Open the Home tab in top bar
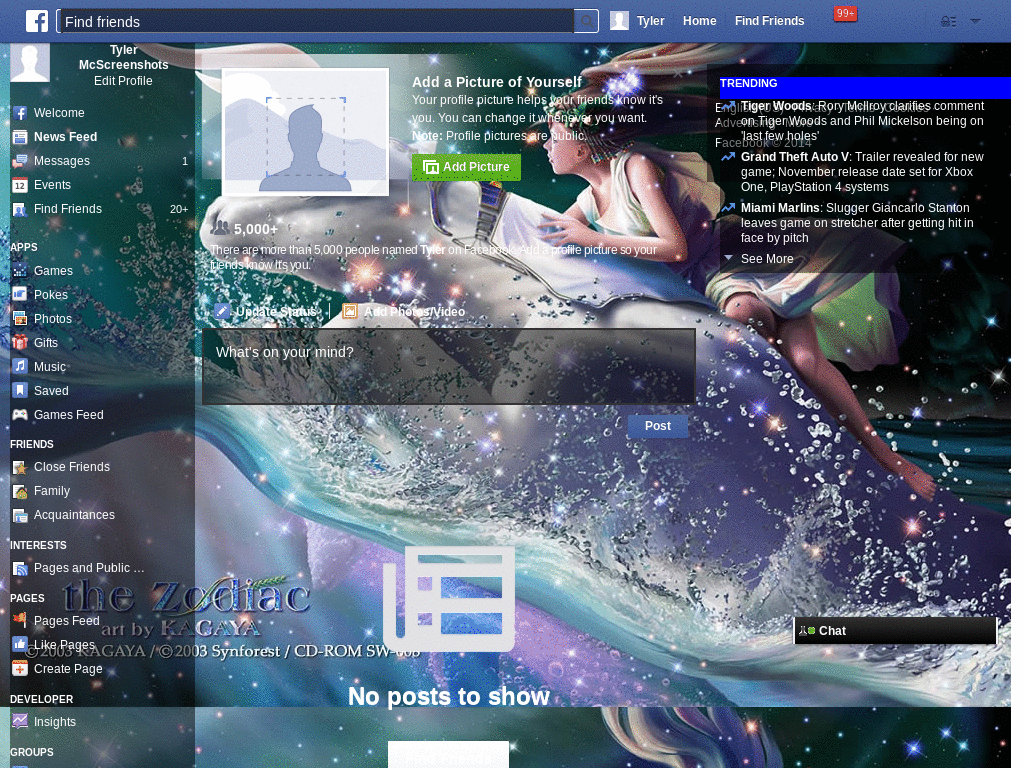Image resolution: width=1024 pixels, height=768 pixels. tap(699, 21)
